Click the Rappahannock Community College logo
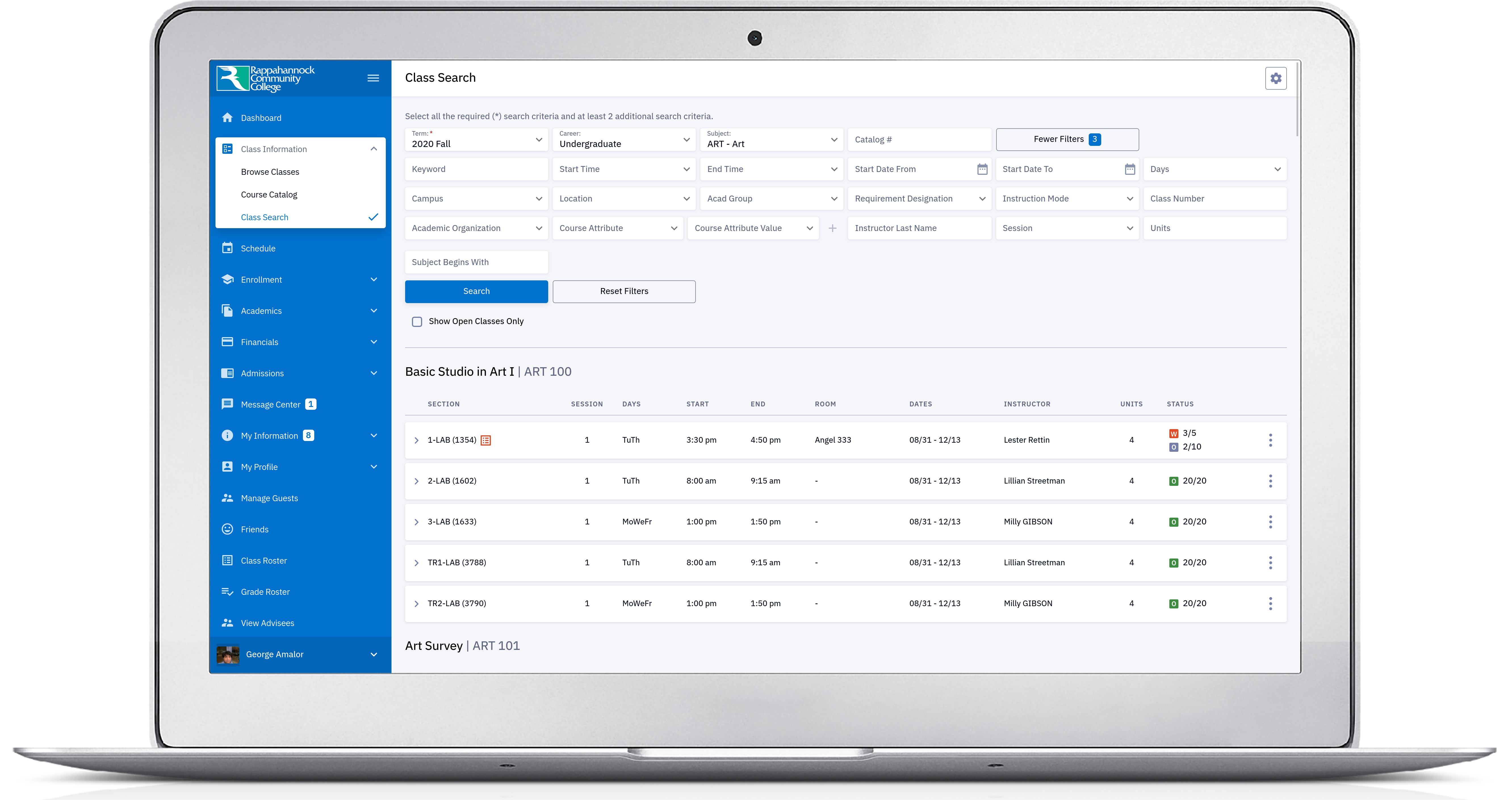Viewport: 1512px width, 800px height. 265,78
